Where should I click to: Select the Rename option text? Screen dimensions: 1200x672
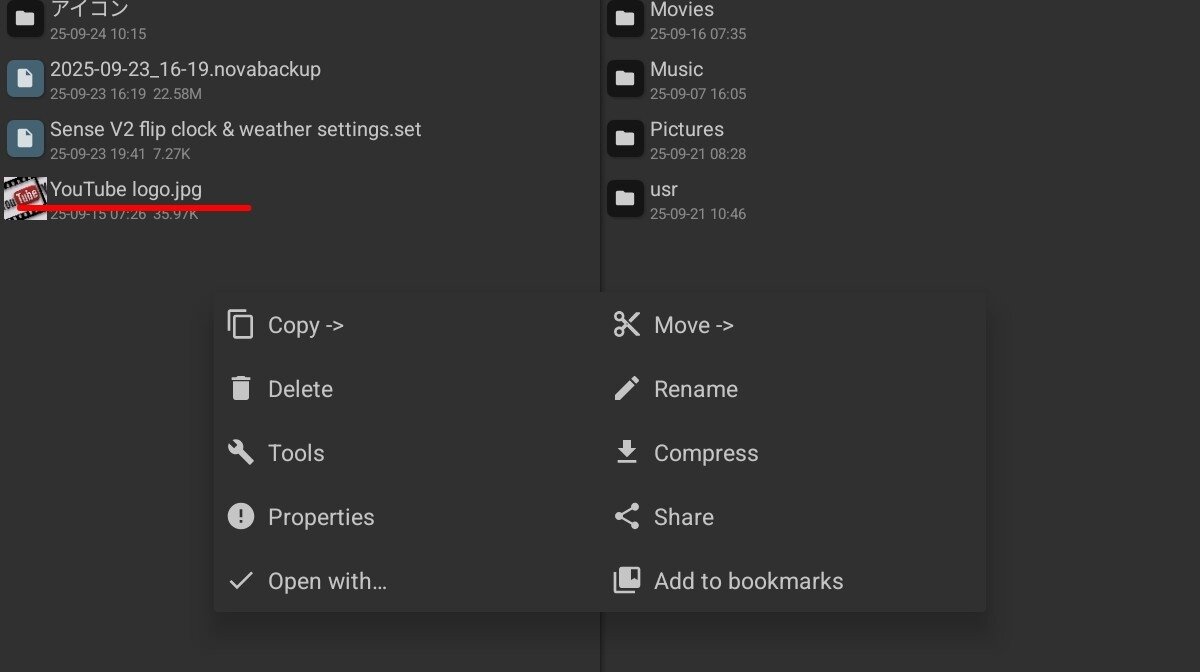(x=696, y=389)
